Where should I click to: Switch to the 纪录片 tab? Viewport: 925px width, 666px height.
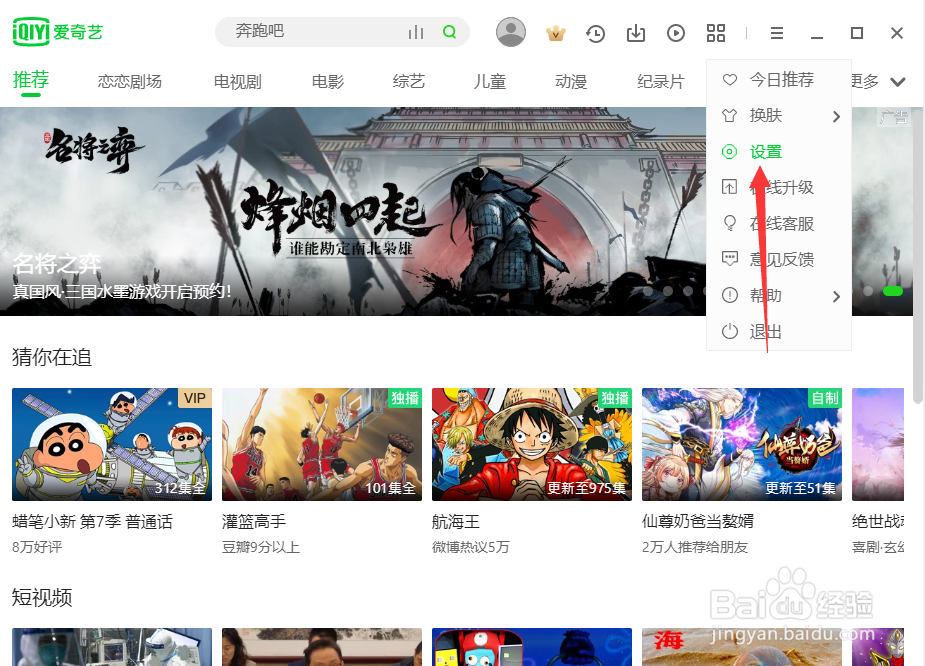661,81
